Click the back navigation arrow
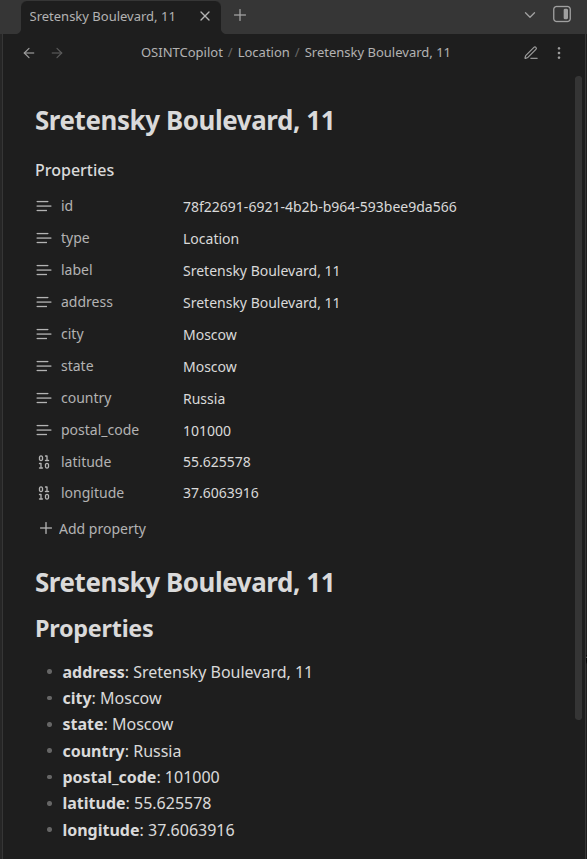 point(28,52)
